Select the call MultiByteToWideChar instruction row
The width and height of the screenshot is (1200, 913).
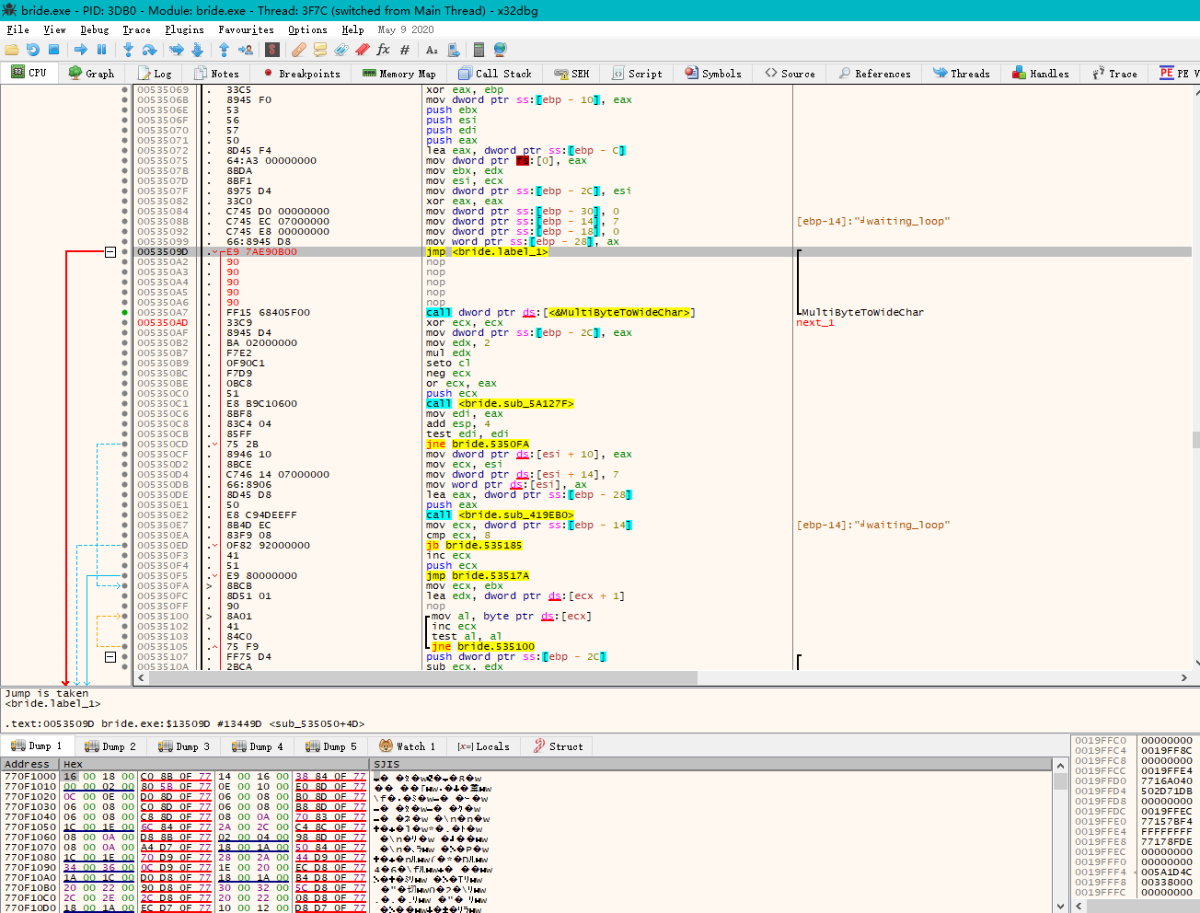click(560, 313)
